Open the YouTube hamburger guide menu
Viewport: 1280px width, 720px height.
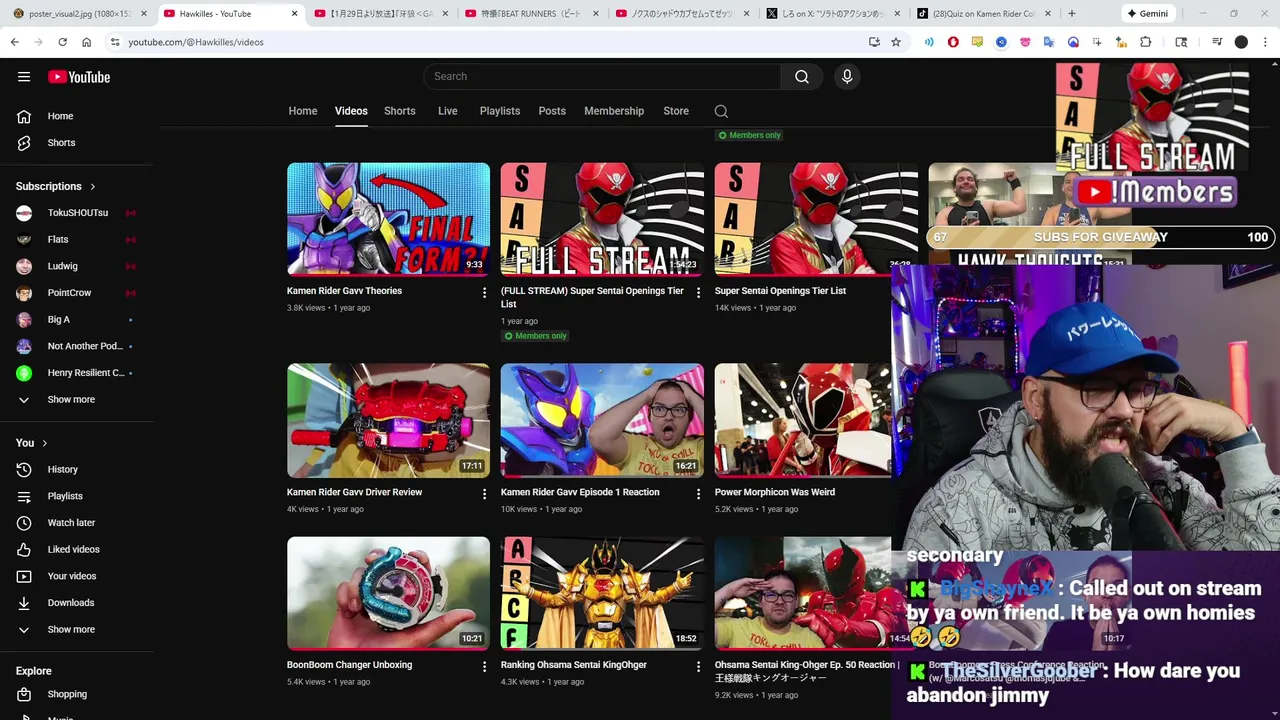click(24, 77)
